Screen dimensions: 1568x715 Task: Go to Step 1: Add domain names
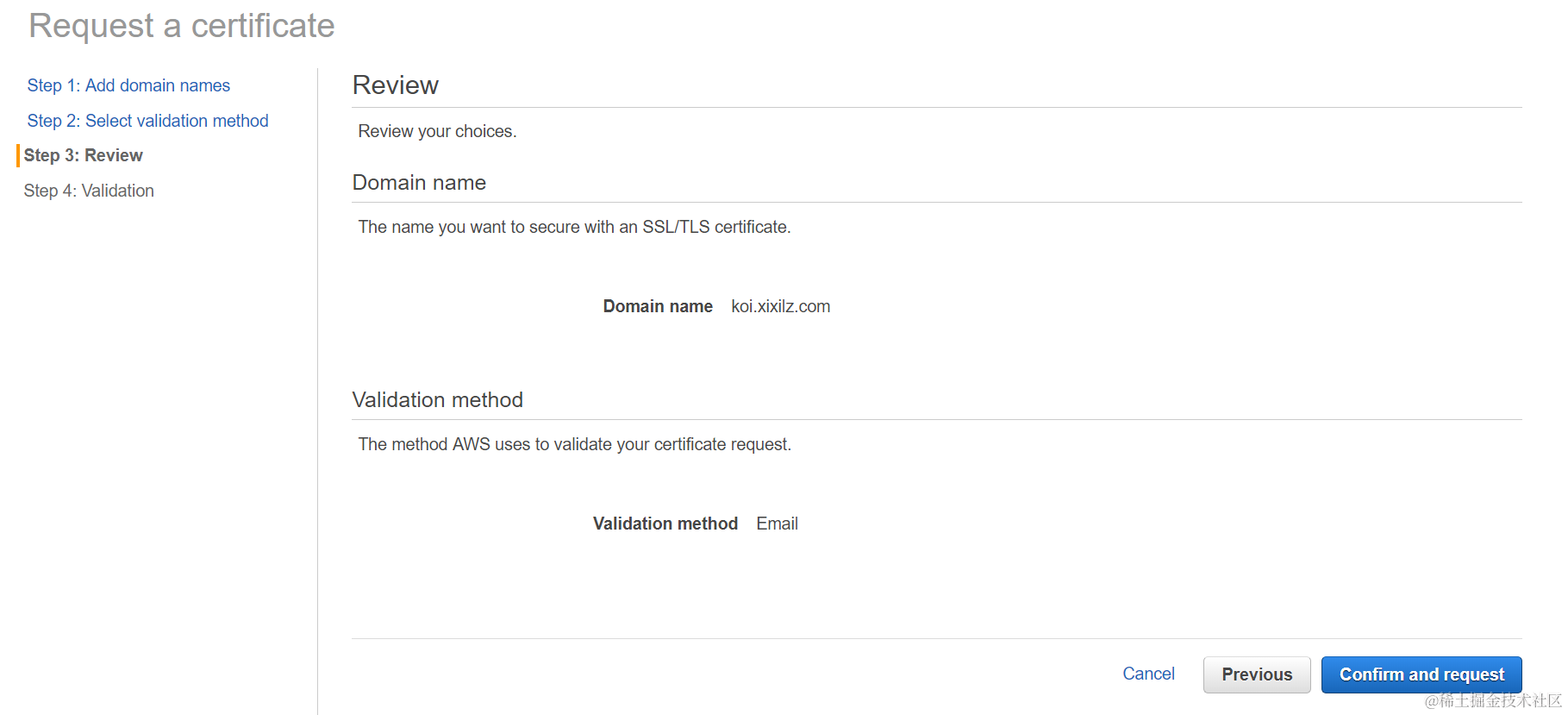[x=128, y=85]
